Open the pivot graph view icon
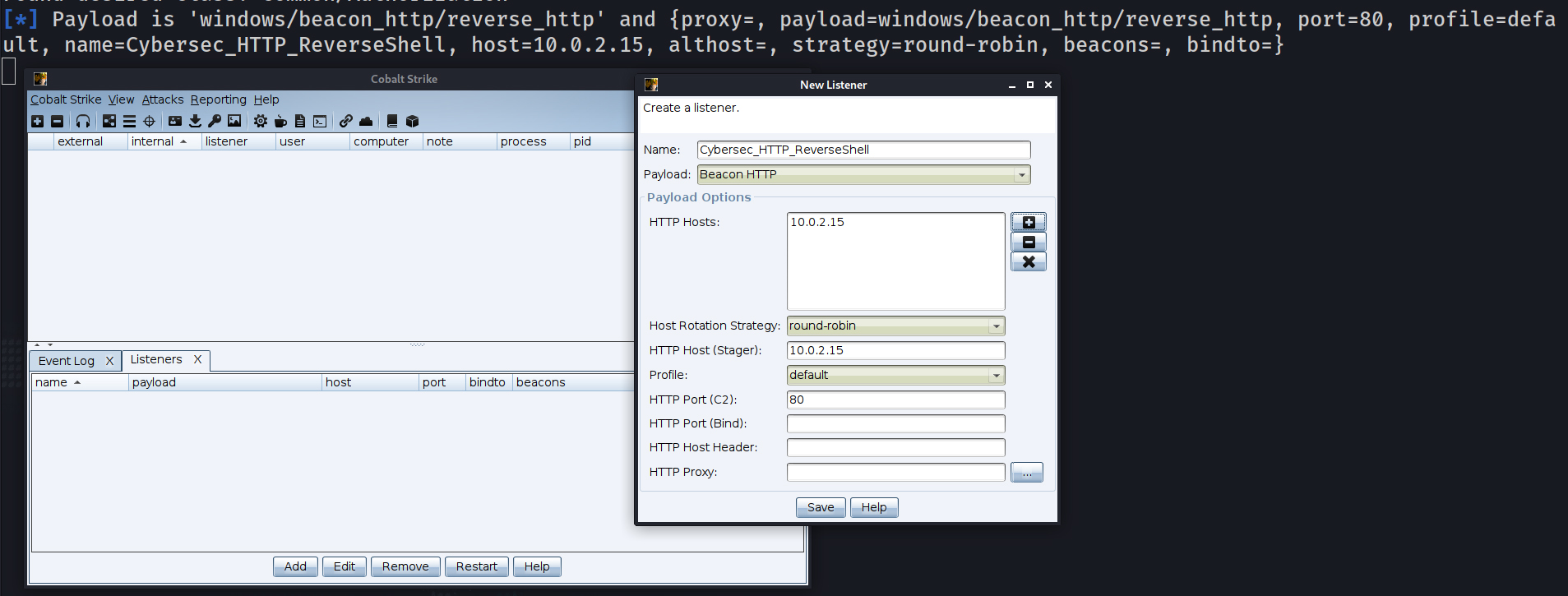 [x=109, y=121]
